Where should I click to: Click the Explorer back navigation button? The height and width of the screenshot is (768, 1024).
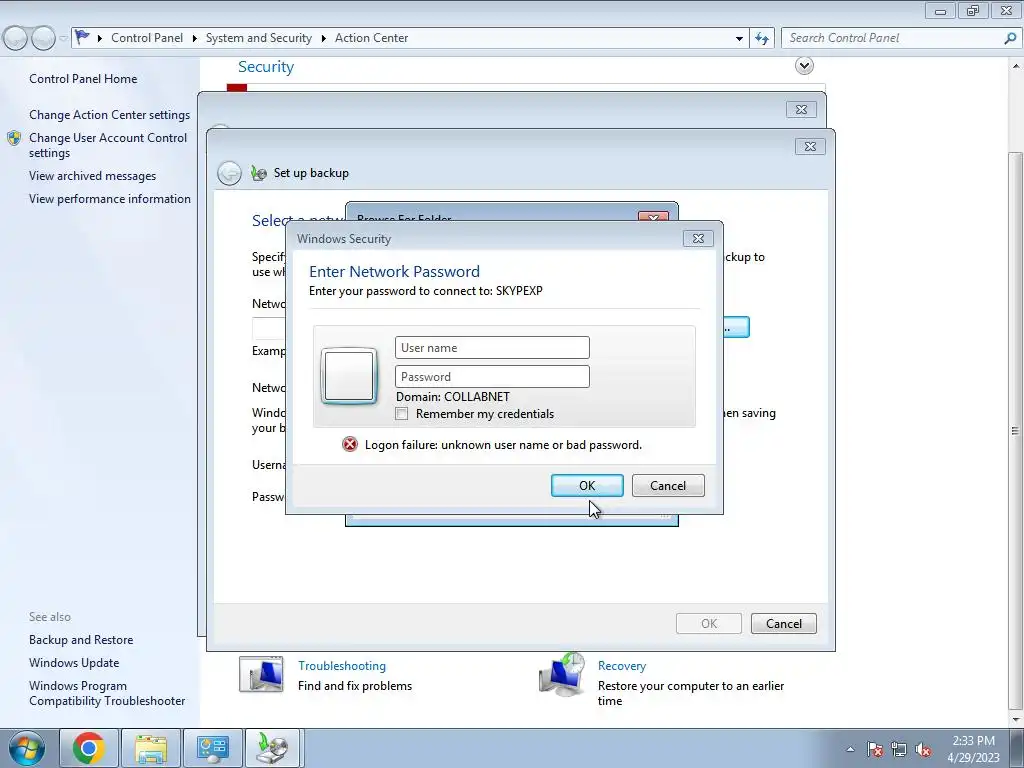click(x=15, y=39)
